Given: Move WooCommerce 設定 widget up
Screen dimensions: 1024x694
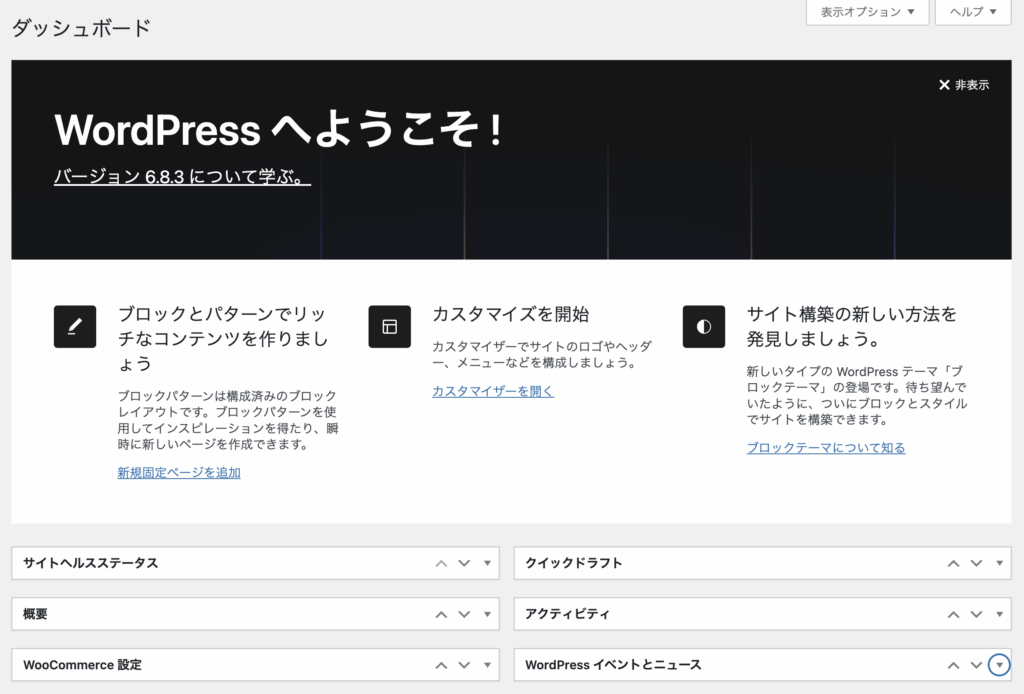Looking at the screenshot, I should [441, 665].
